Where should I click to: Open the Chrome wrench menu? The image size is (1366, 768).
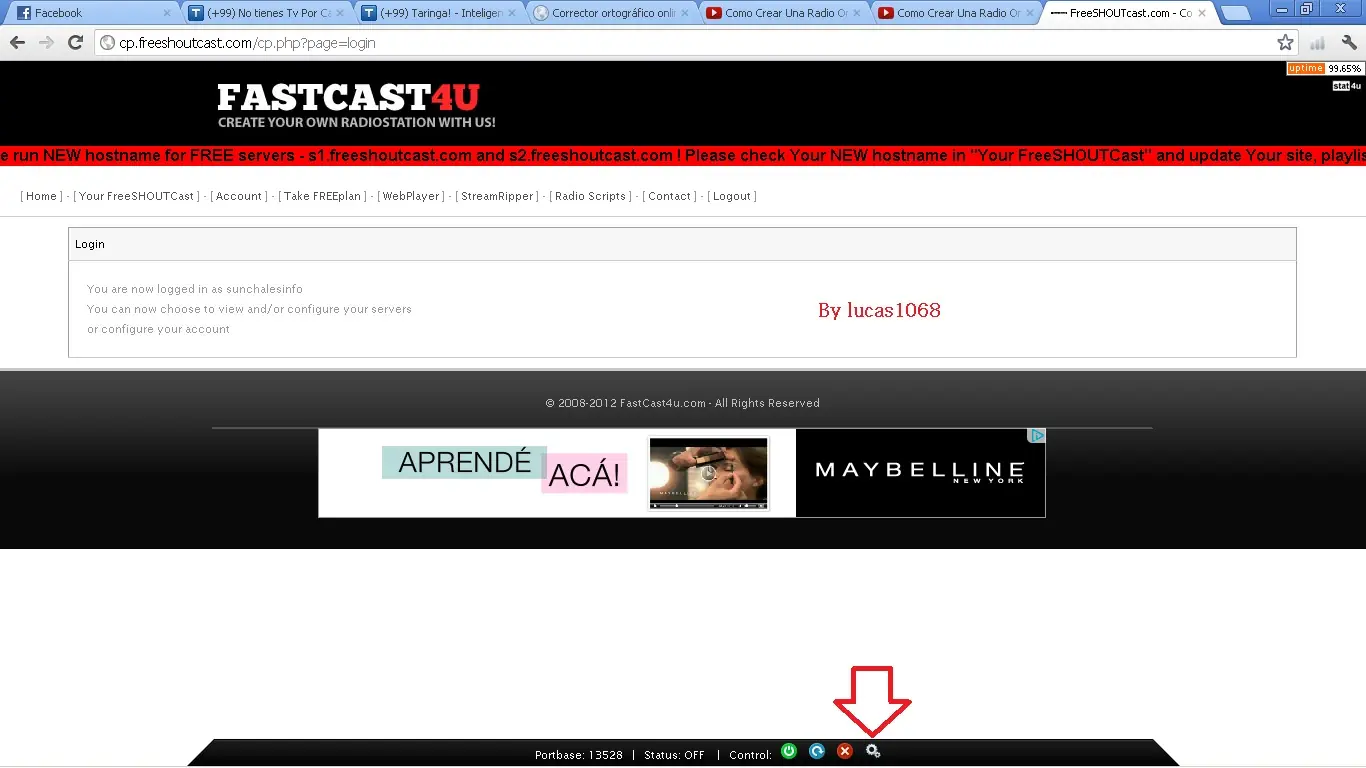pyautogui.click(x=1349, y=43)
